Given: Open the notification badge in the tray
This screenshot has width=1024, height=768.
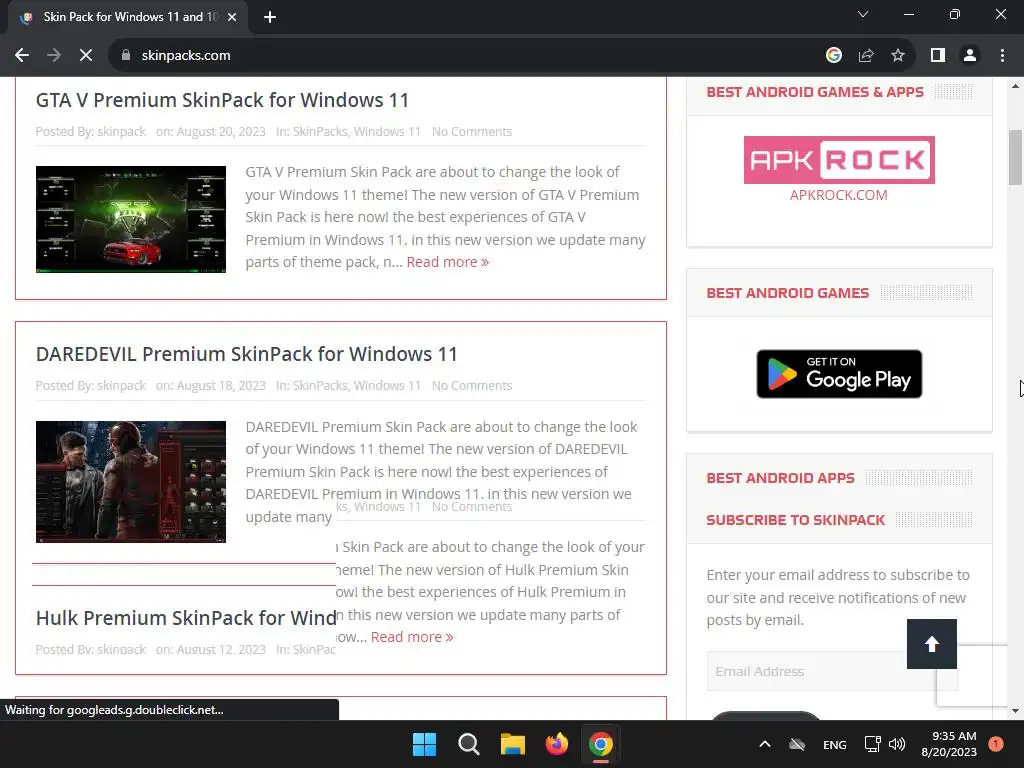Looking at the screenshot, I should point(996,744).
